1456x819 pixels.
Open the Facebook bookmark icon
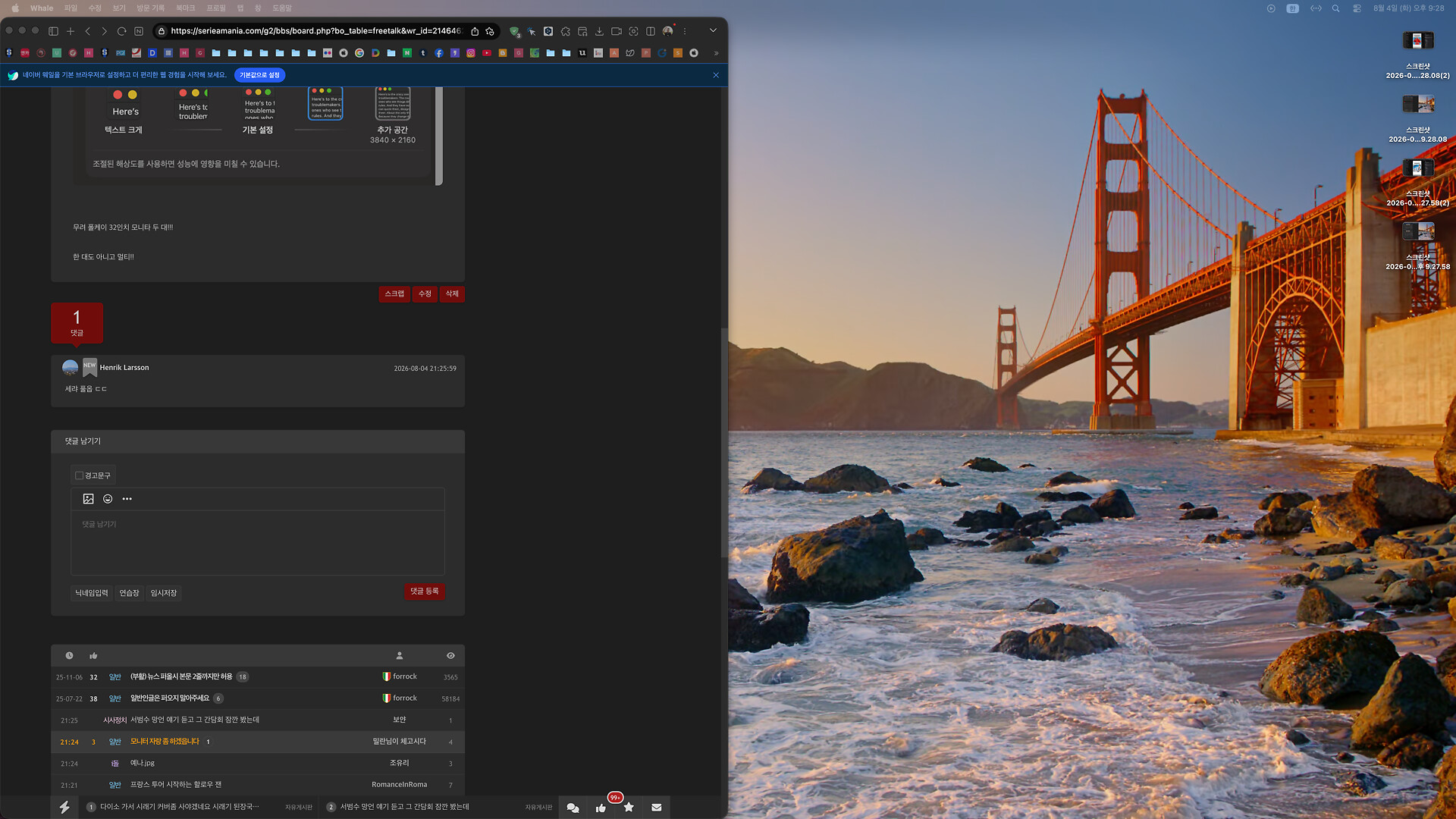click(x=439, y=53)
